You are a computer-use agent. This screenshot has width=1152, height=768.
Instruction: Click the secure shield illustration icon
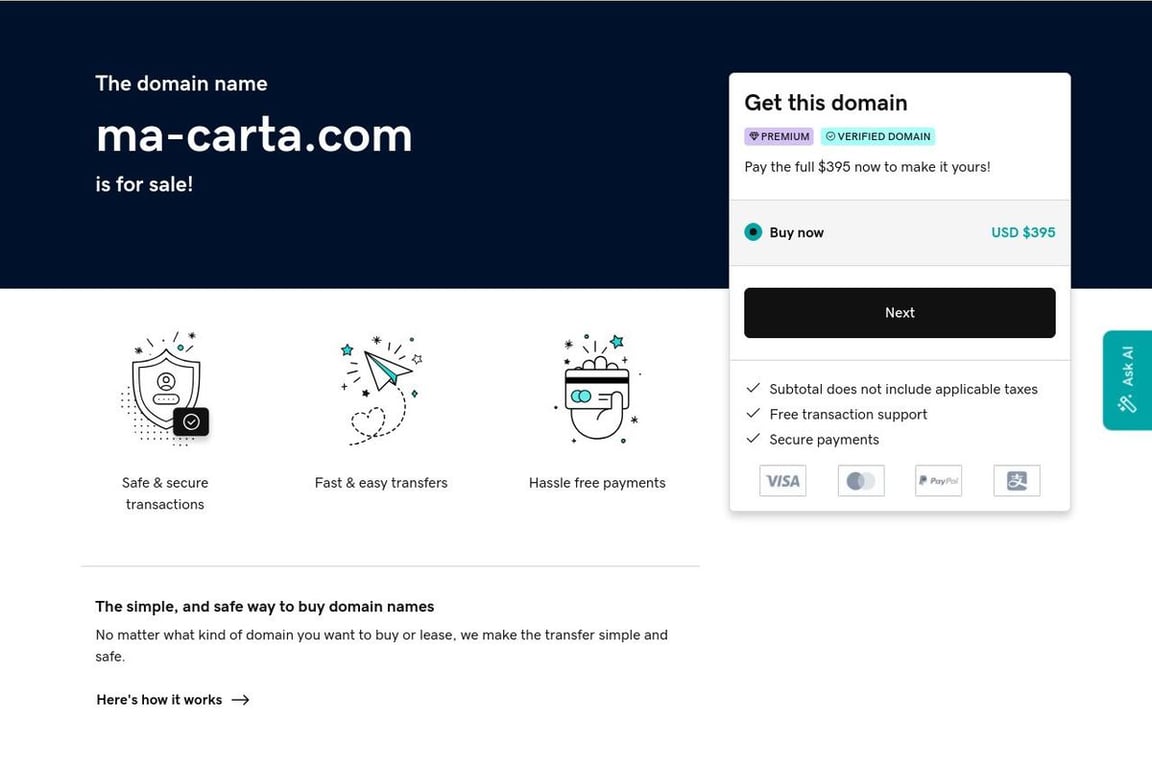[166, 388]
